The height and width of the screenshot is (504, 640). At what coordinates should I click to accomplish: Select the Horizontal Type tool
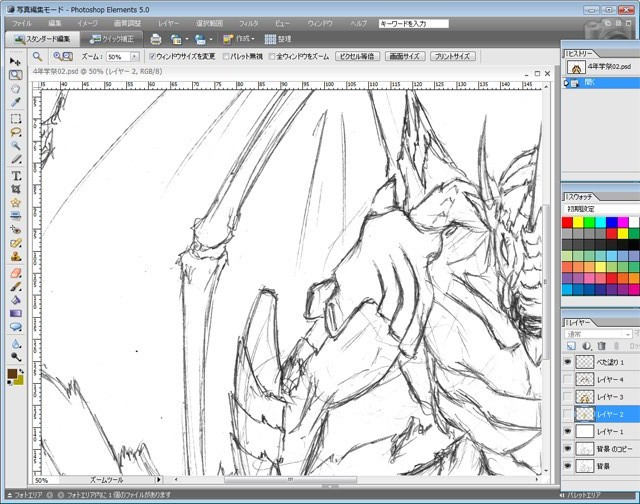pos(16,175)
